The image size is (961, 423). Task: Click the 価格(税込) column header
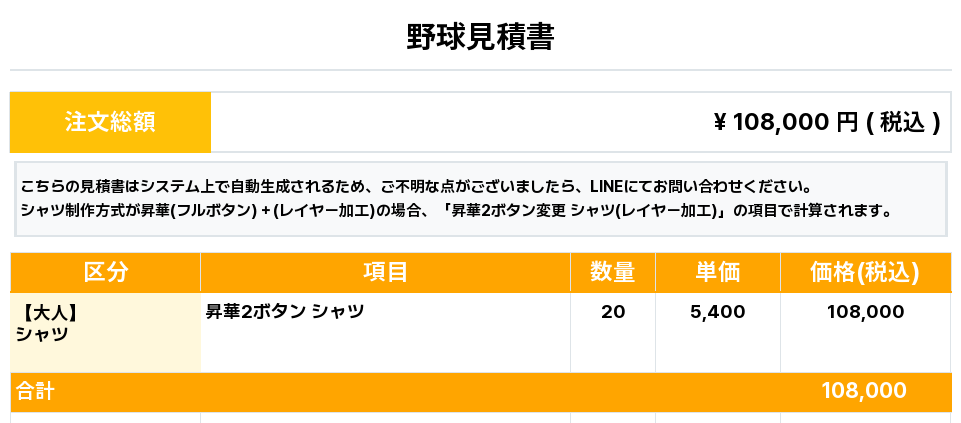pos(864,272)
